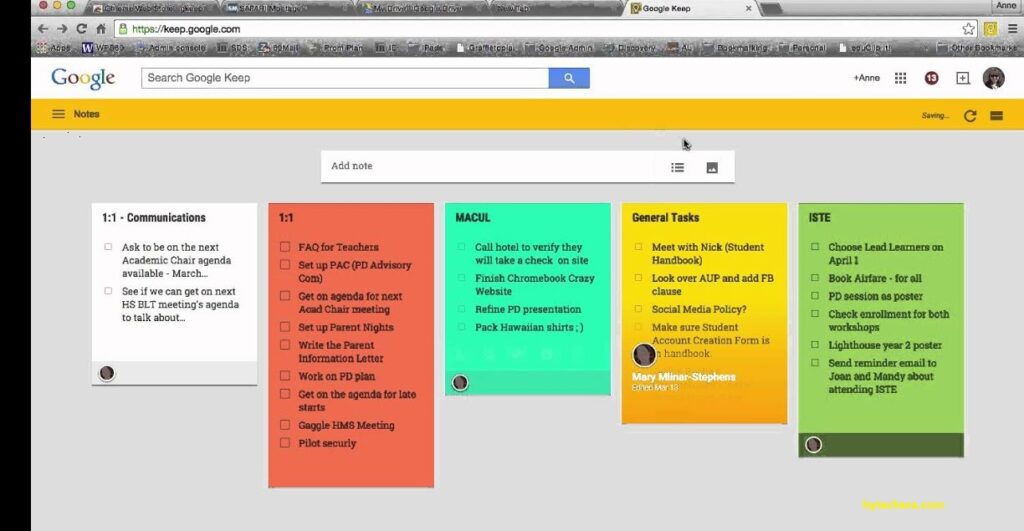Tick 'Ask to be on the next' checkbox
This screenshot has width=1024, height=531.
108,247
